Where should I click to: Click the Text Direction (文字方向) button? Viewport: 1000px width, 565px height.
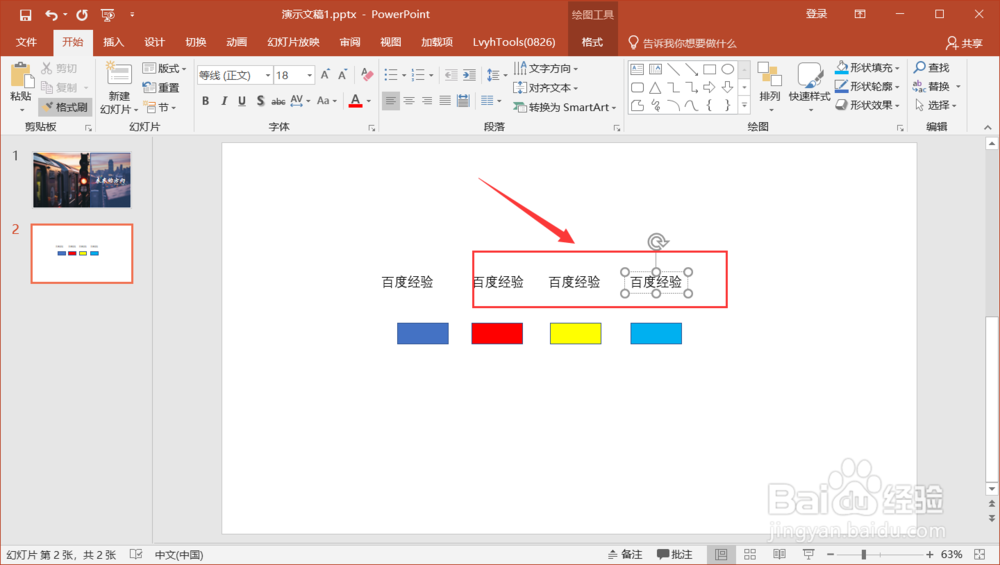tap(546, 68)
